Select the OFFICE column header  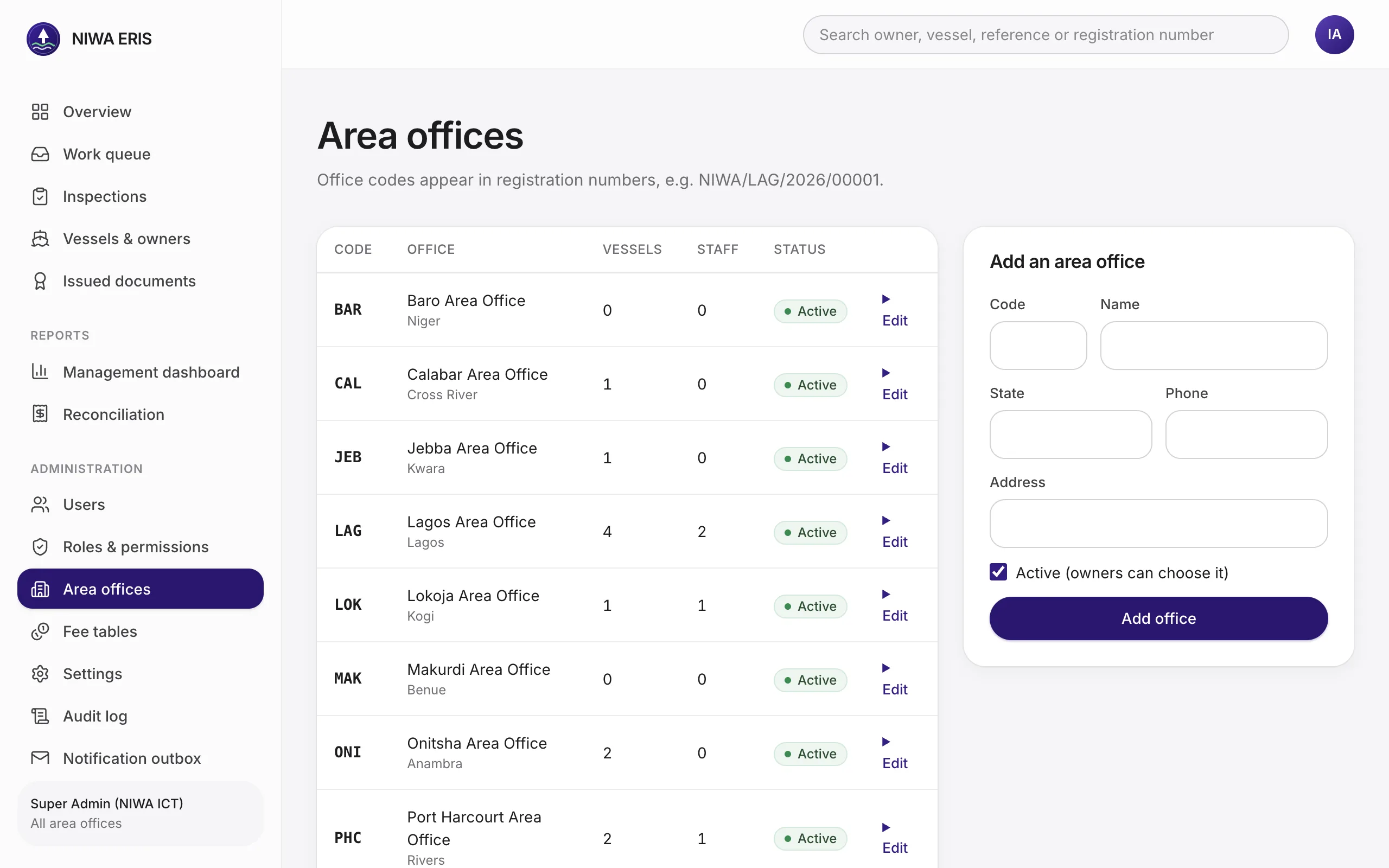pyautogui.click(x=430, y=249)
